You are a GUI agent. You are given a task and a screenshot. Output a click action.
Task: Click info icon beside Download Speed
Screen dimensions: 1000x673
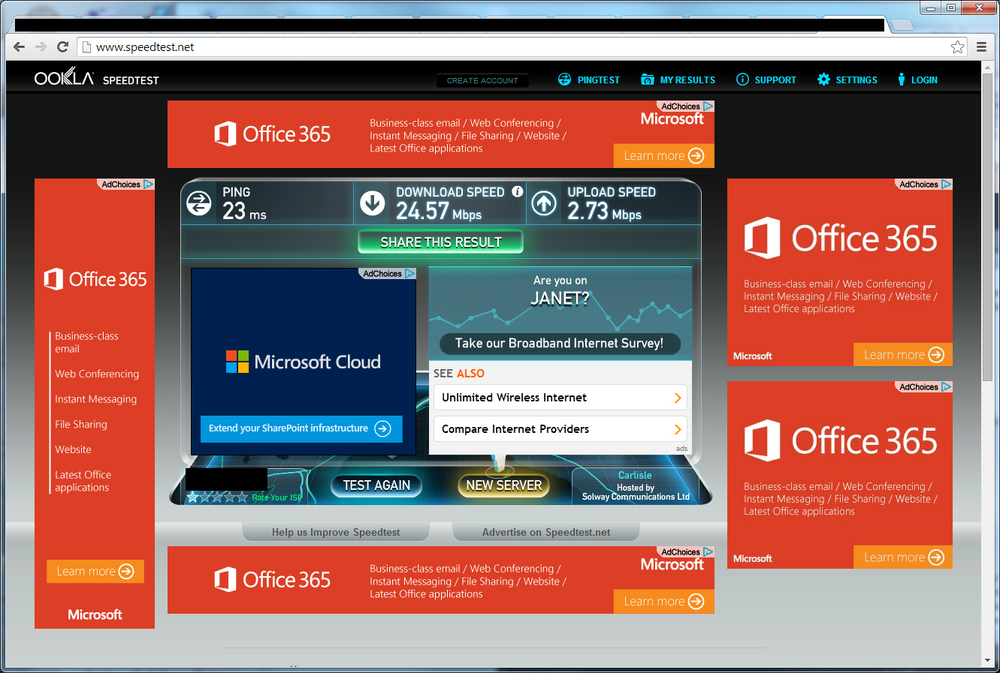click(x=518, y=191)
